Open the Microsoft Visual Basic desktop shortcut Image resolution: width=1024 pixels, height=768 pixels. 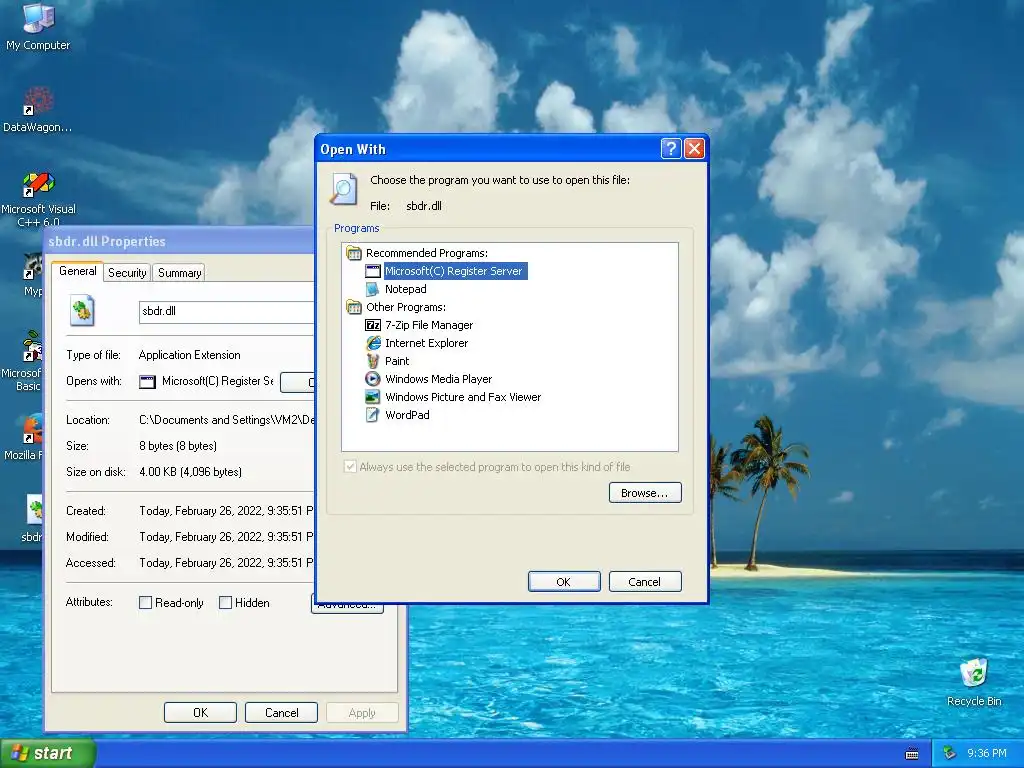[24, 361]
